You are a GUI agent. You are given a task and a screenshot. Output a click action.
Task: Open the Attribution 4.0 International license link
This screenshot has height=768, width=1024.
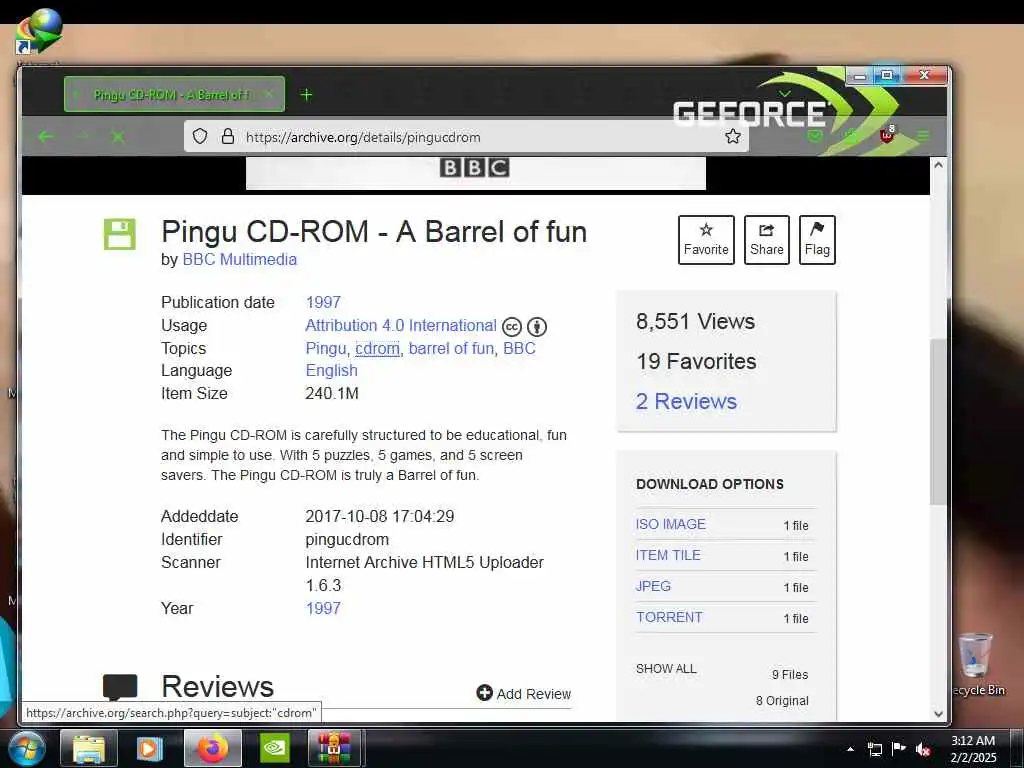tap(401, 325)
